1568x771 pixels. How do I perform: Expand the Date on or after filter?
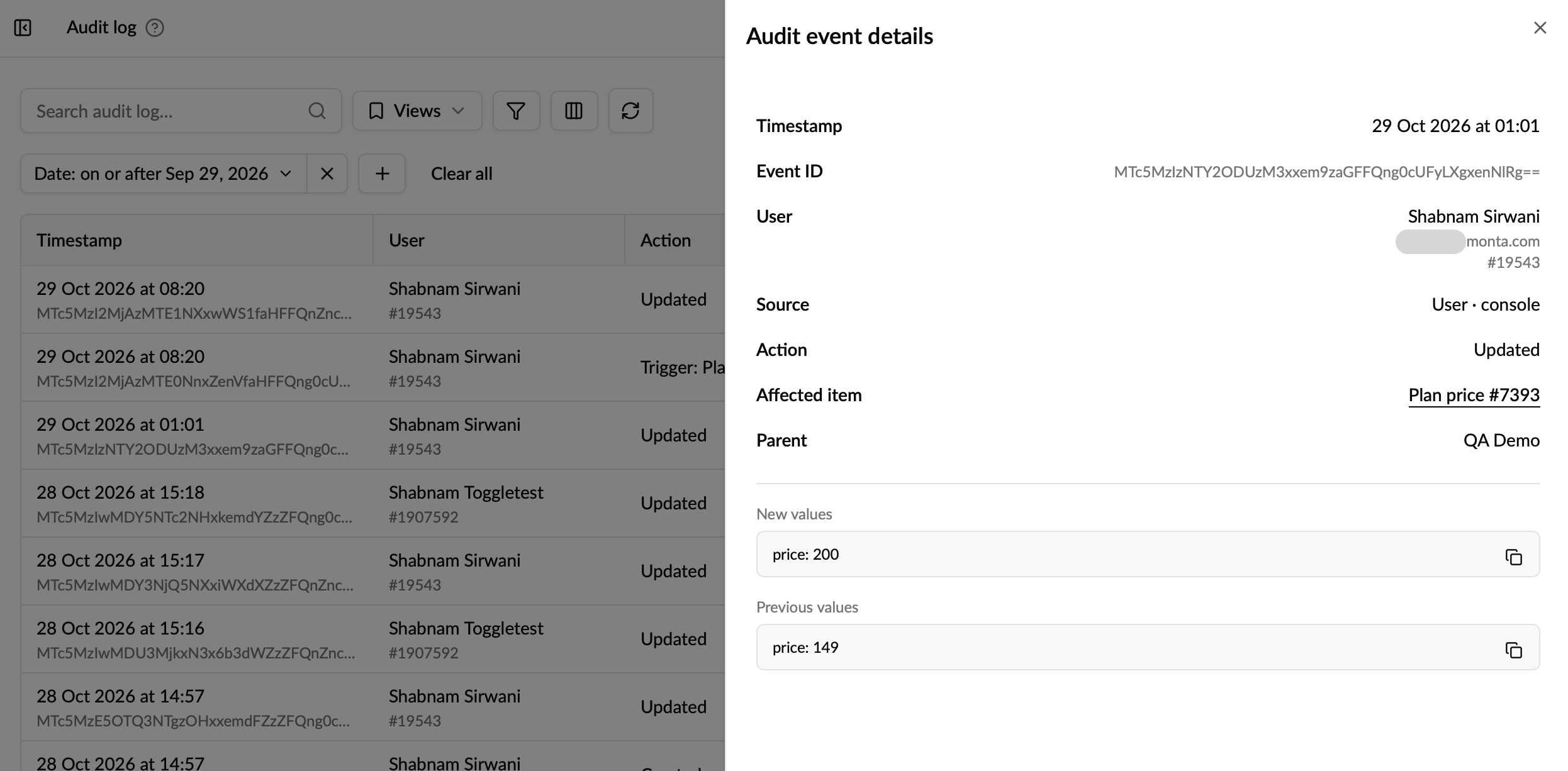pyautogui.click(x=164, y=174)
